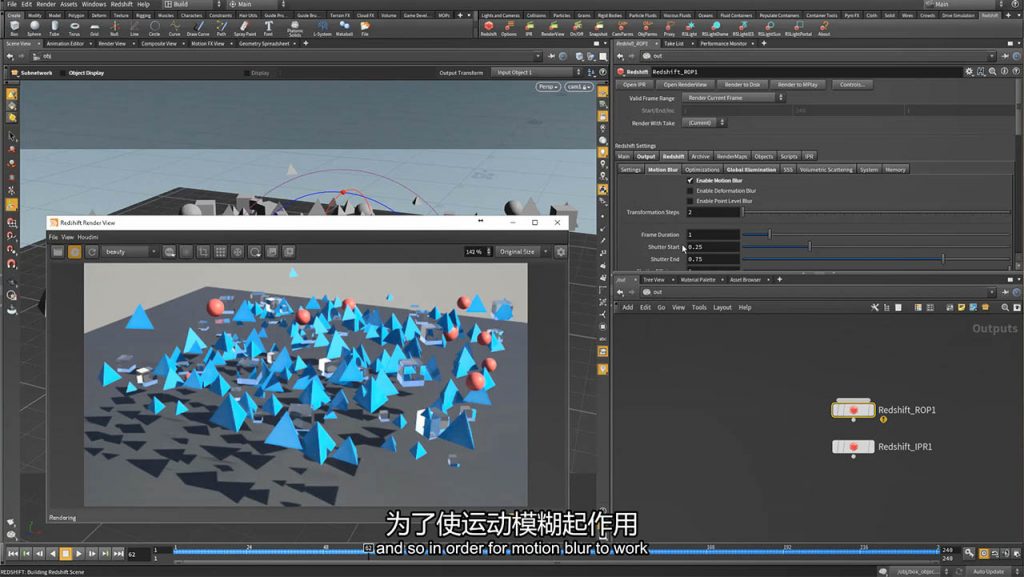Select the Font shelf tool

click(268, 28)
